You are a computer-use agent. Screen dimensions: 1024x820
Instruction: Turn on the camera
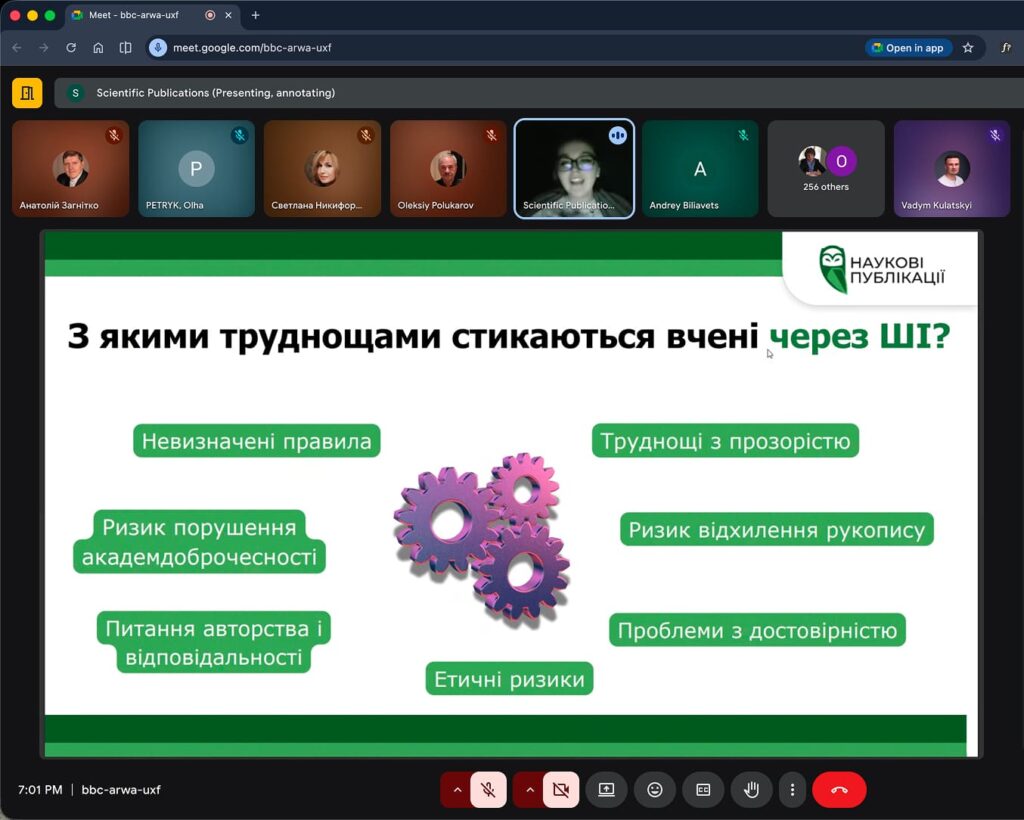[x=561, y=790]
